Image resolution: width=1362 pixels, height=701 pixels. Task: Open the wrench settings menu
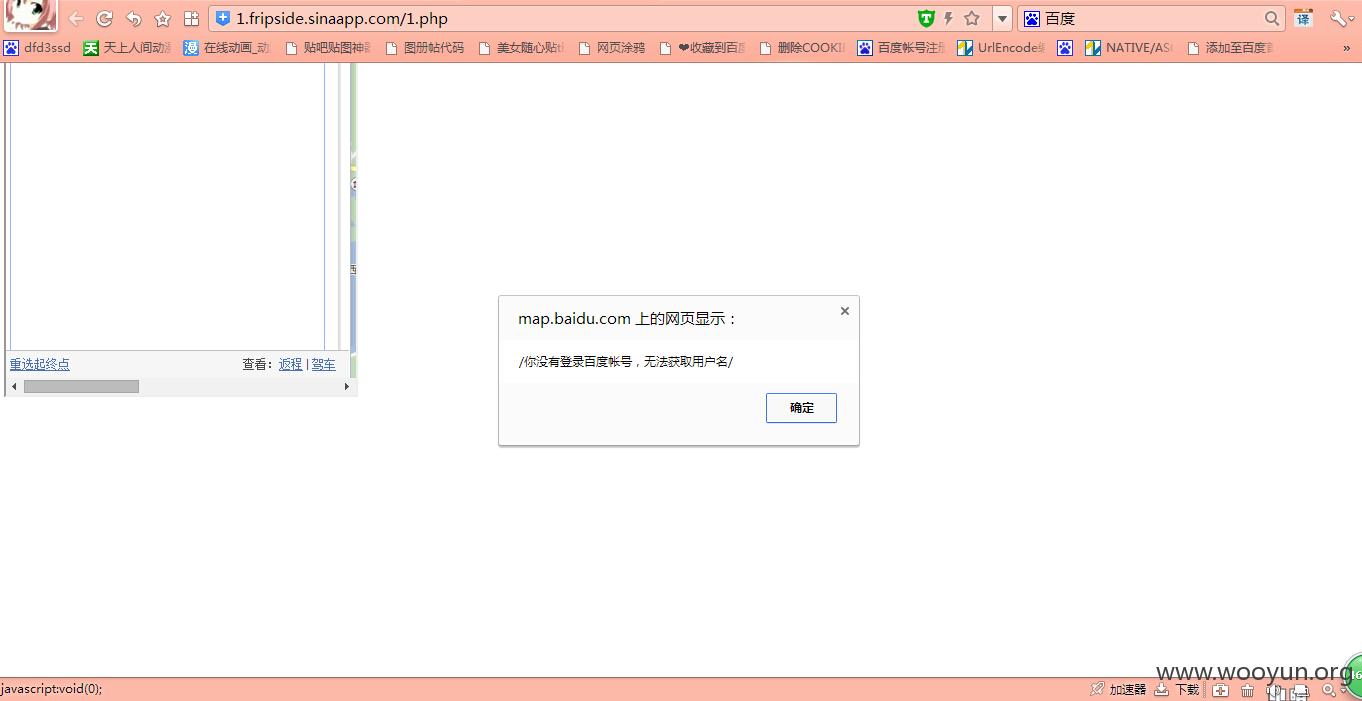[x=1339, y=19]
